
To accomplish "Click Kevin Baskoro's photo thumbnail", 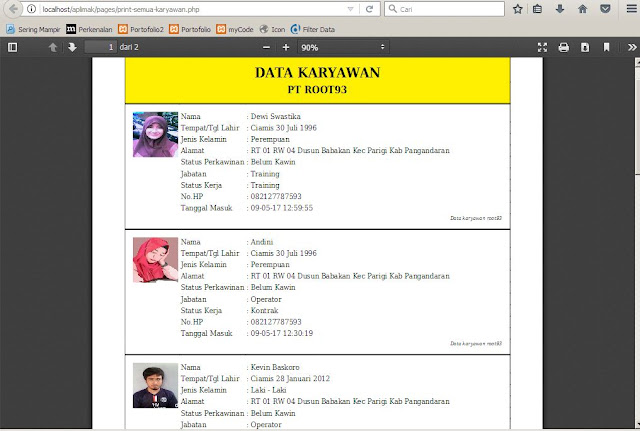I will pos(155,385).
